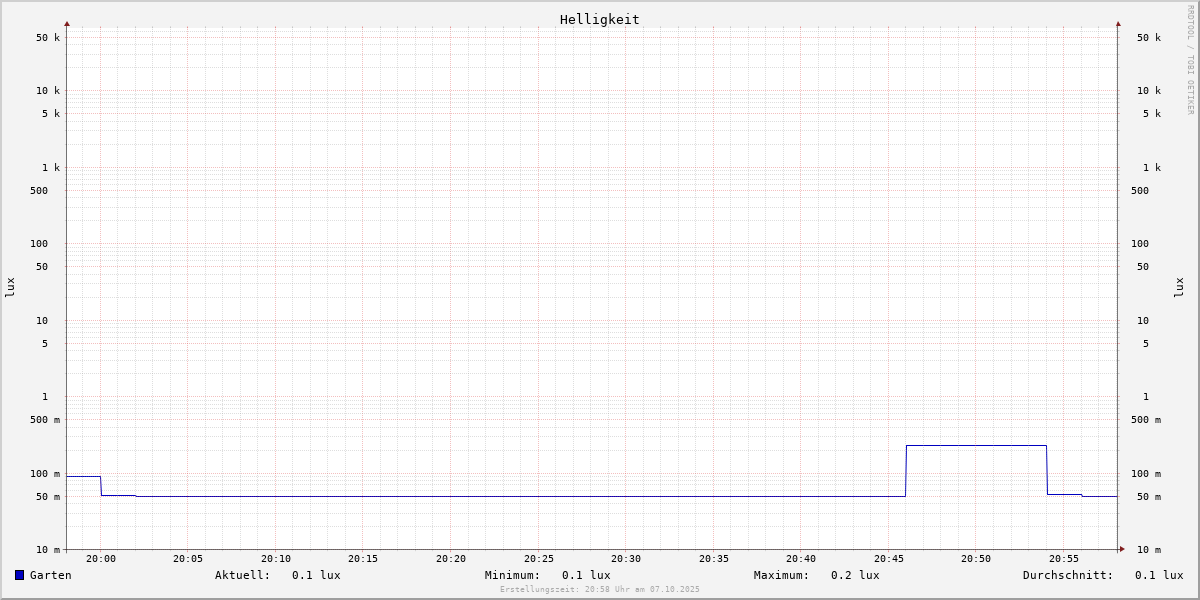Screen dimensions: 1200x600
Task: Click the Helligkeit chart title
Action: 599,19
